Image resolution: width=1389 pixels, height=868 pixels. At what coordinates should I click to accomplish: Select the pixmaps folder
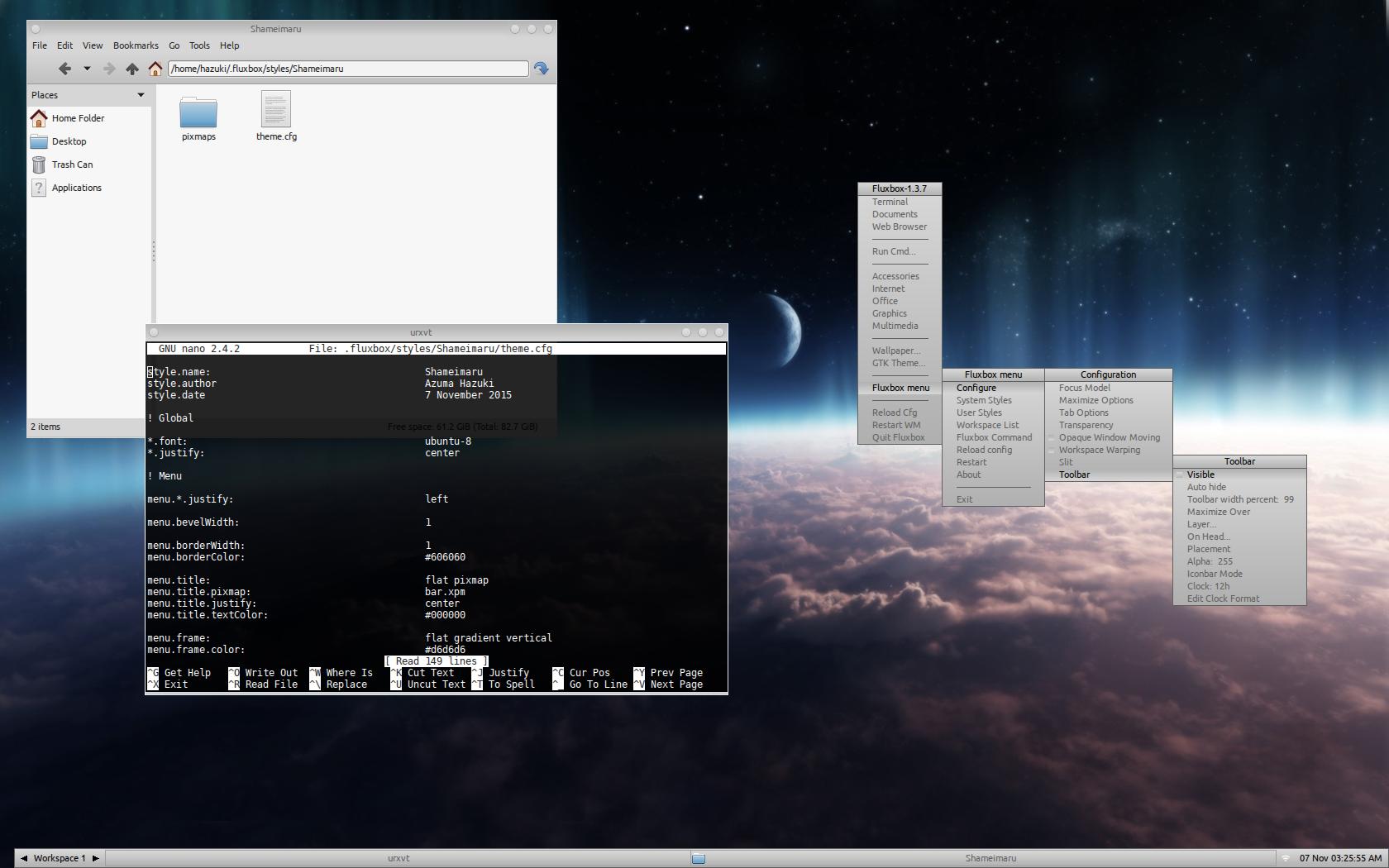(198, 117)
